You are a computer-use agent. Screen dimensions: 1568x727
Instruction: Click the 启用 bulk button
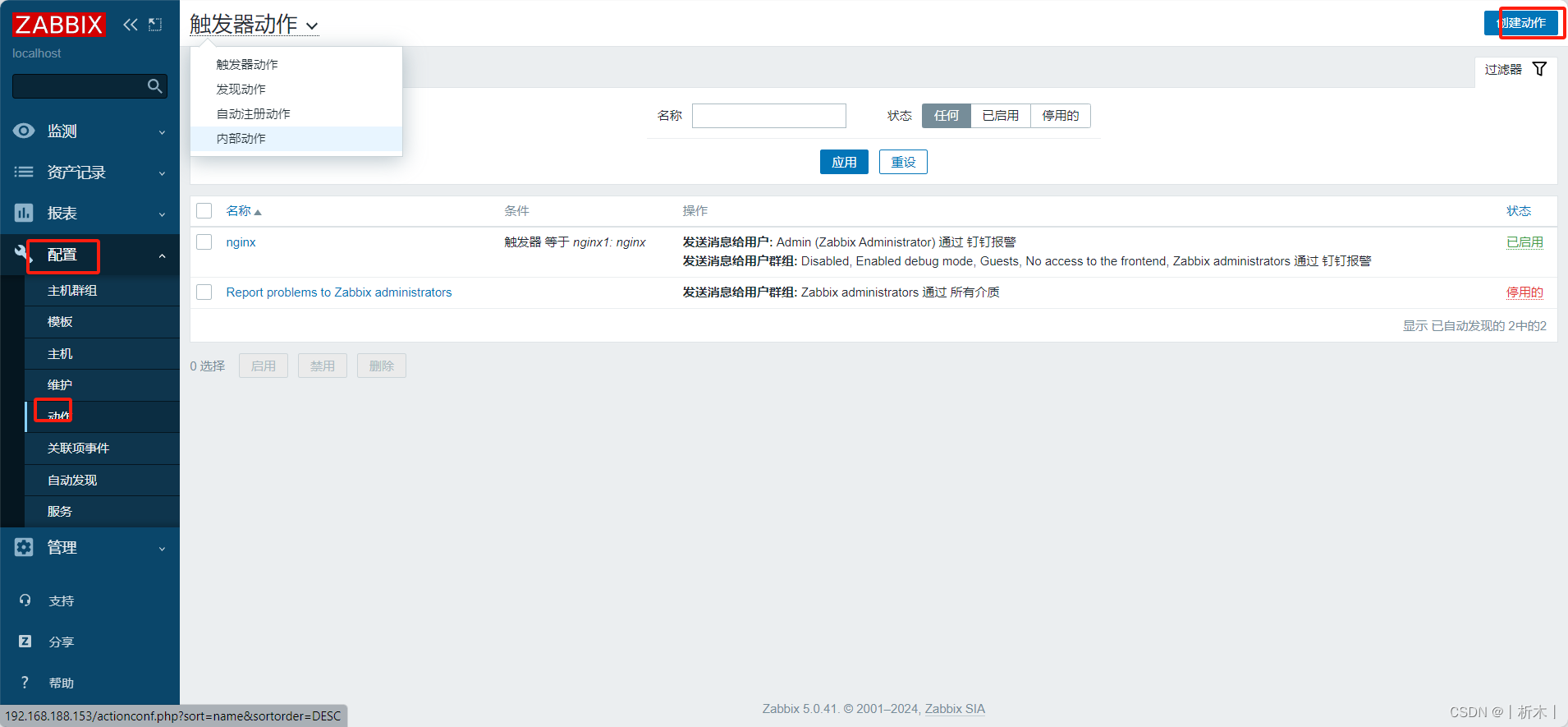pos(264,366)
